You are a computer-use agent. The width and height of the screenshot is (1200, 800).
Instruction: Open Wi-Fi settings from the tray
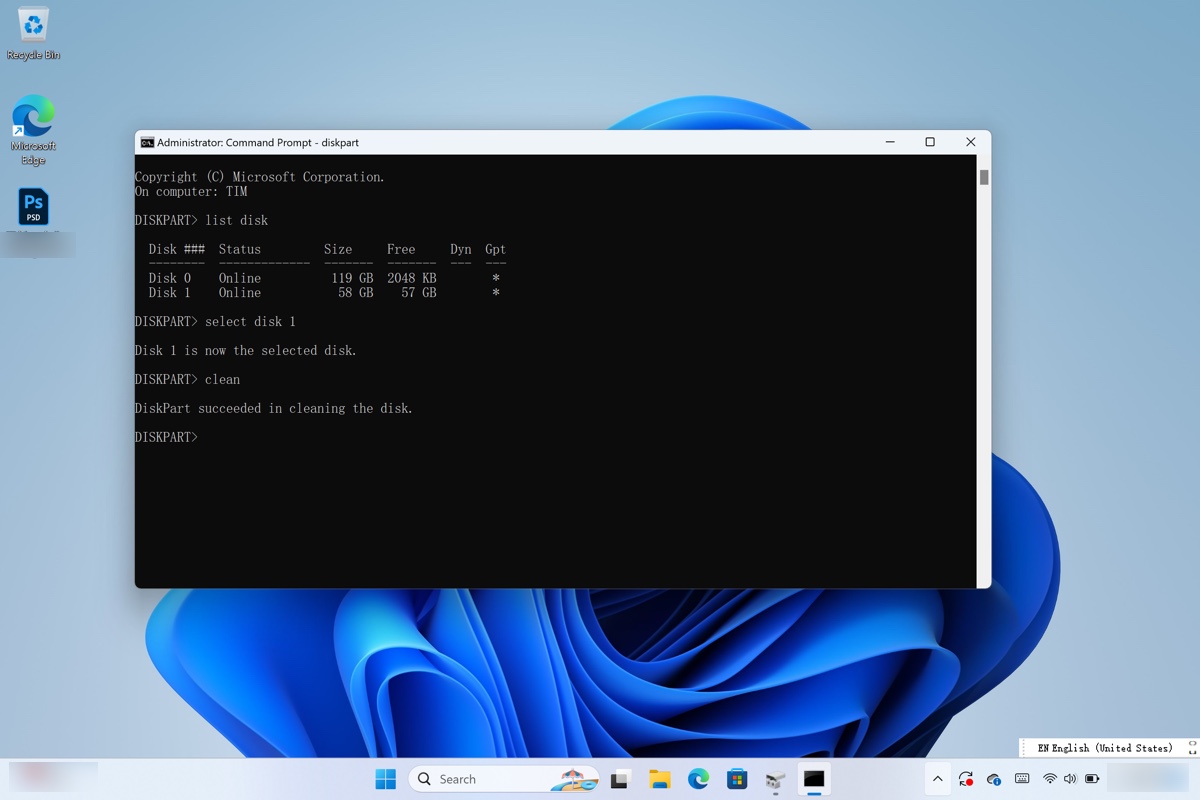[1050, 778]
